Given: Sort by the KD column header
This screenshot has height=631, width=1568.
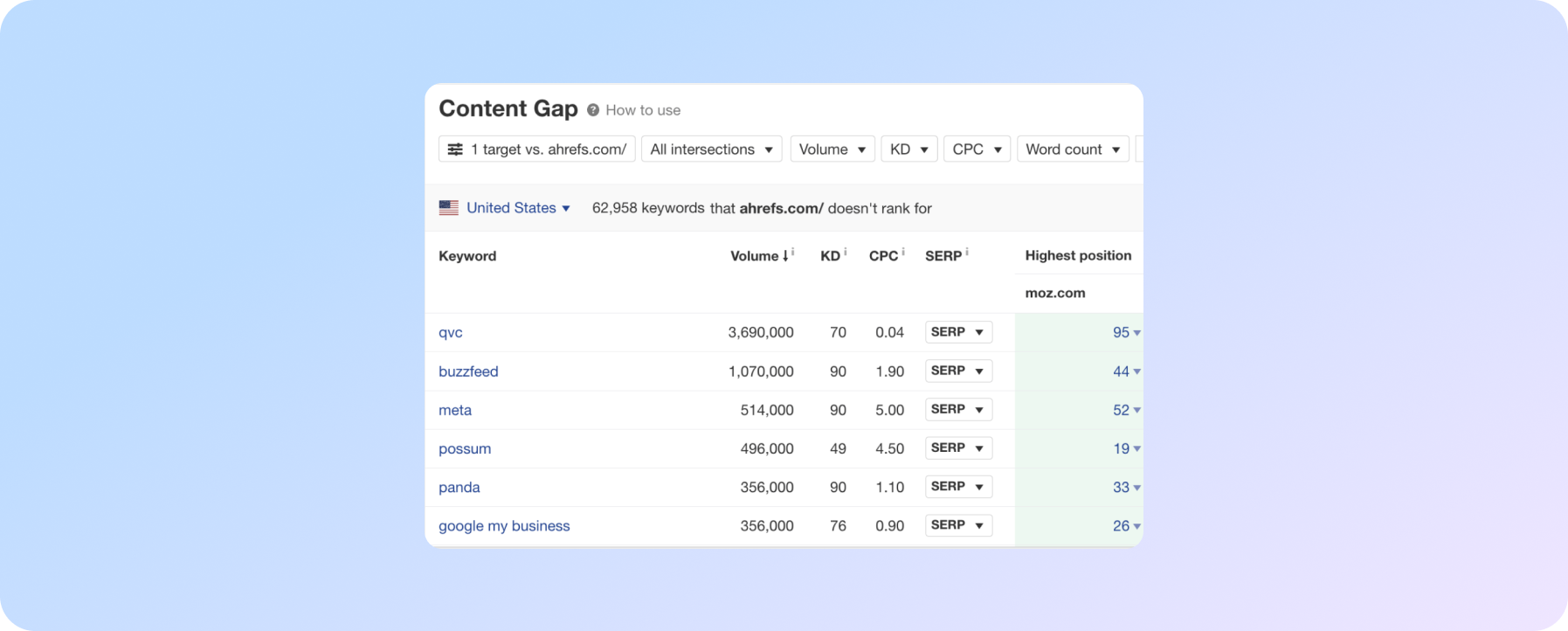Looking at the screenshot, I should (x=830, y=256).
